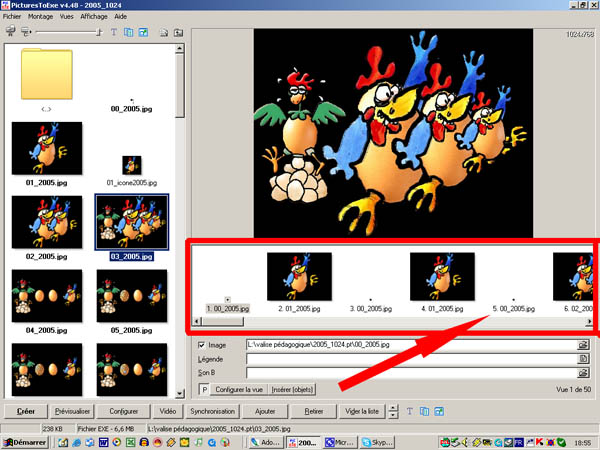Select the 01_2005.jpg thumbnail in the file browser
600x450 pixels.
(x=47, y=148)
